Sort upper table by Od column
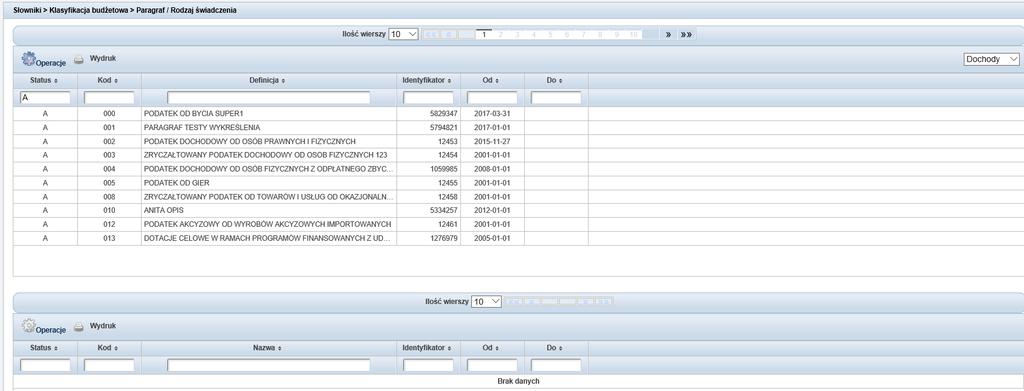 (491, 80)
